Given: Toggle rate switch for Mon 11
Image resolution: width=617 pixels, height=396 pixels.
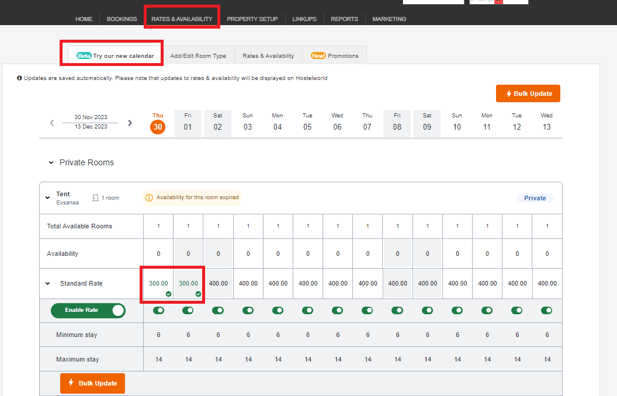Looking at the screenshot, I should click(487, 311).
